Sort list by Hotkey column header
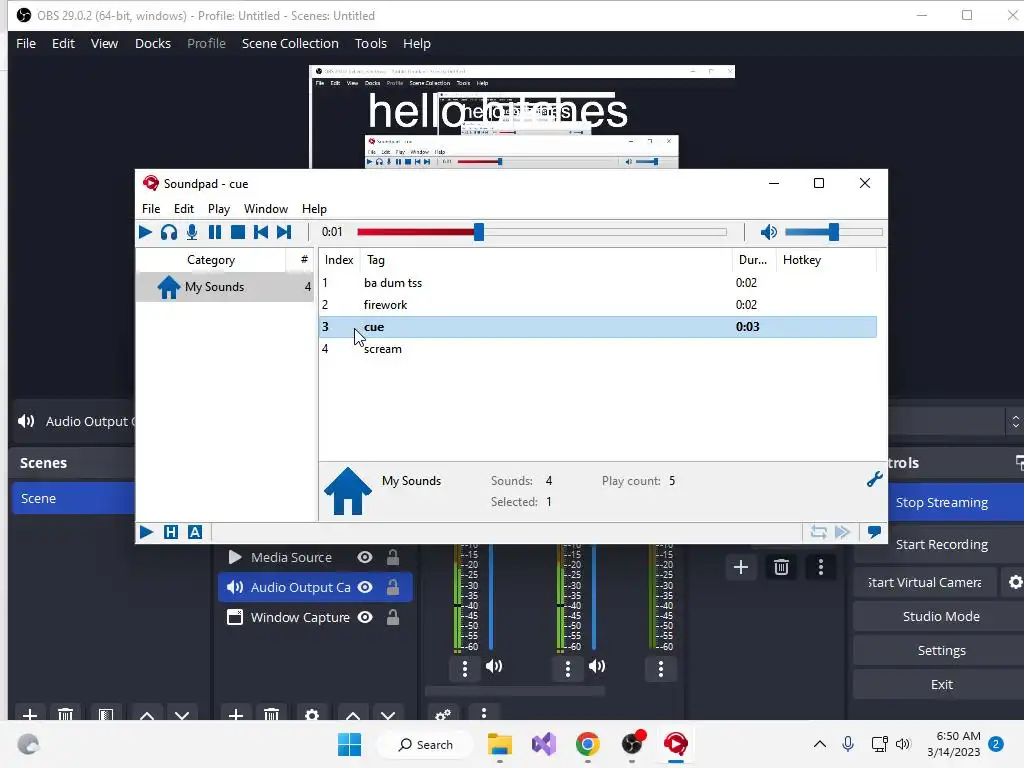 pos(826,260)
